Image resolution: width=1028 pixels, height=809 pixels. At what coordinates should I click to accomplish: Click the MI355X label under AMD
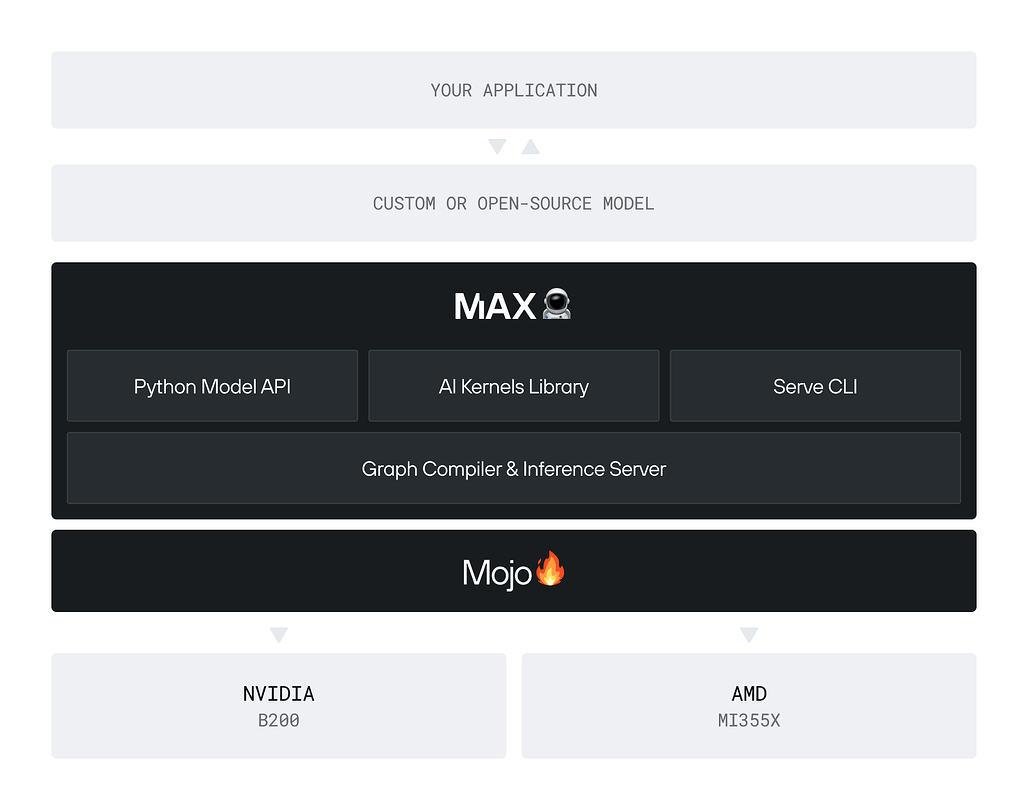749,720
